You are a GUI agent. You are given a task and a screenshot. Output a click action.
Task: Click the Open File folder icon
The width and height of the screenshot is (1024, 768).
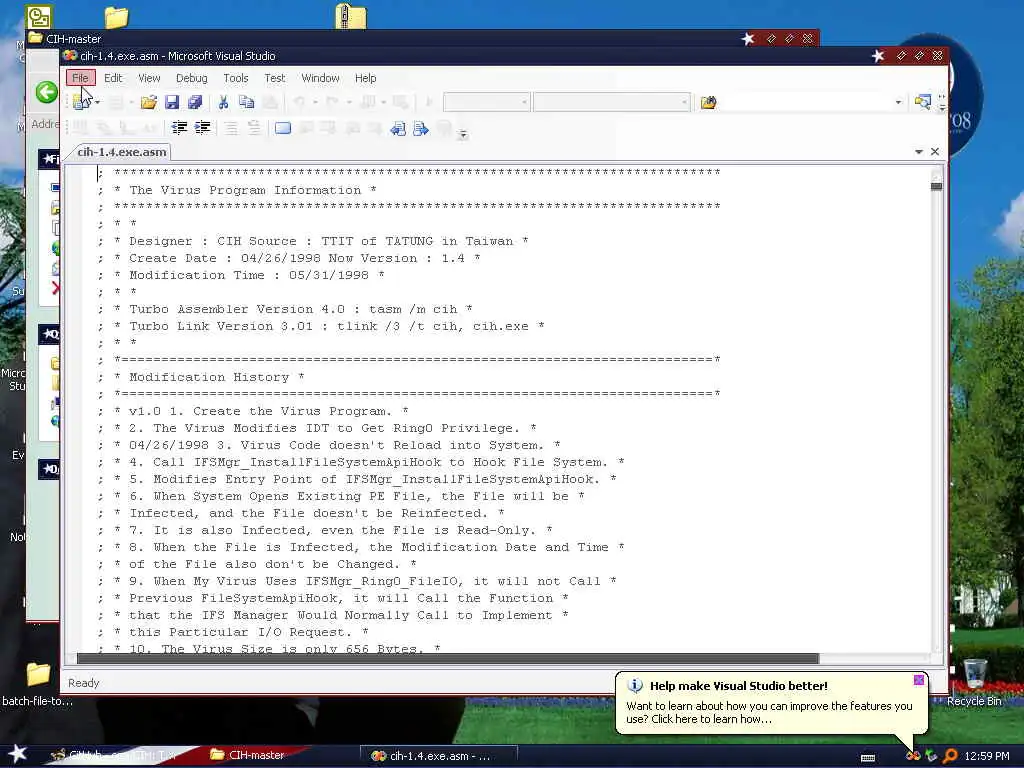(x=148, y=102)
